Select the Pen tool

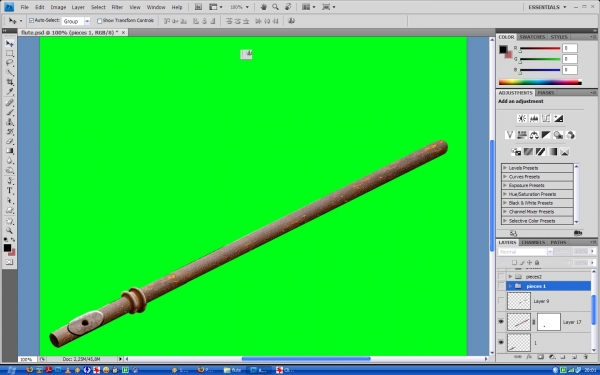pos(10,181)
